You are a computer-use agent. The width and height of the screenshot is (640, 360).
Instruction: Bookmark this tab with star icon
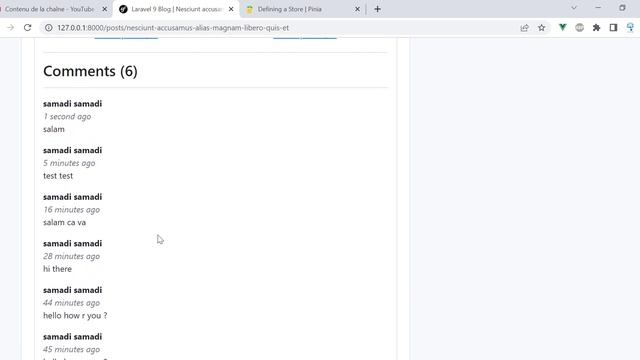click(x=541, y=28)
